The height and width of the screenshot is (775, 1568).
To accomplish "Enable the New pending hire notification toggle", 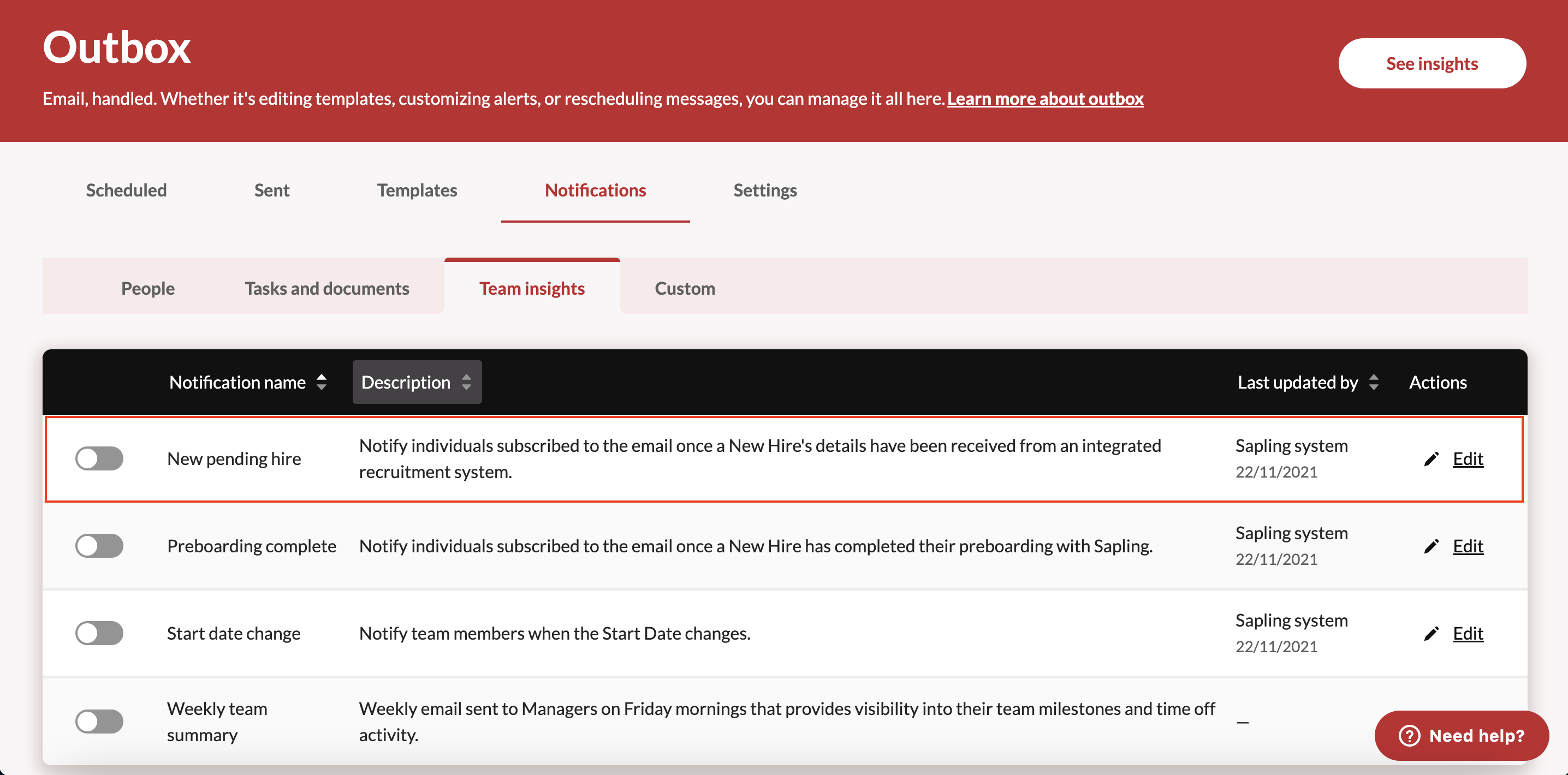I will click(99, 458).
